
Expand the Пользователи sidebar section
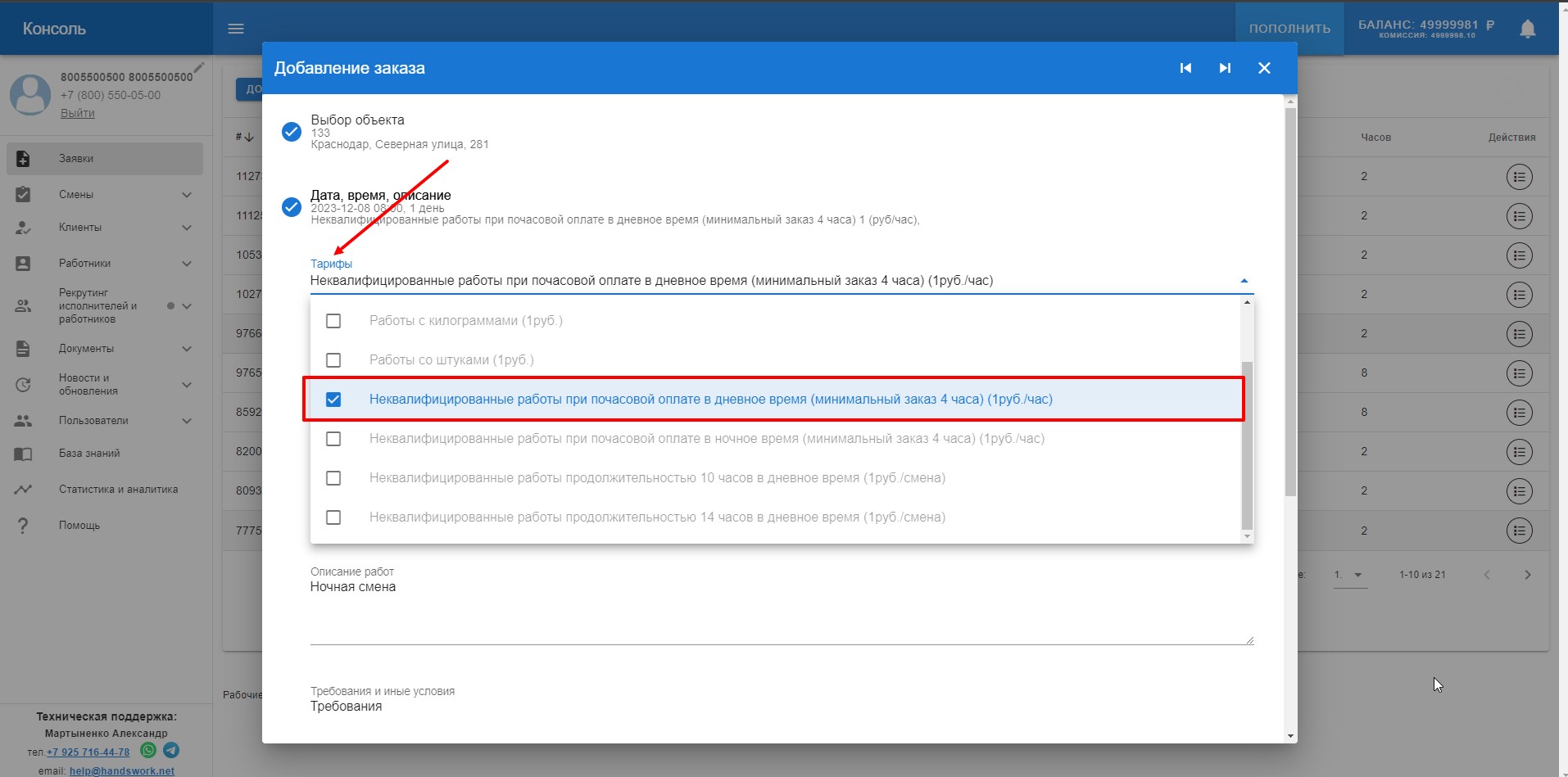tap(187, 421)
